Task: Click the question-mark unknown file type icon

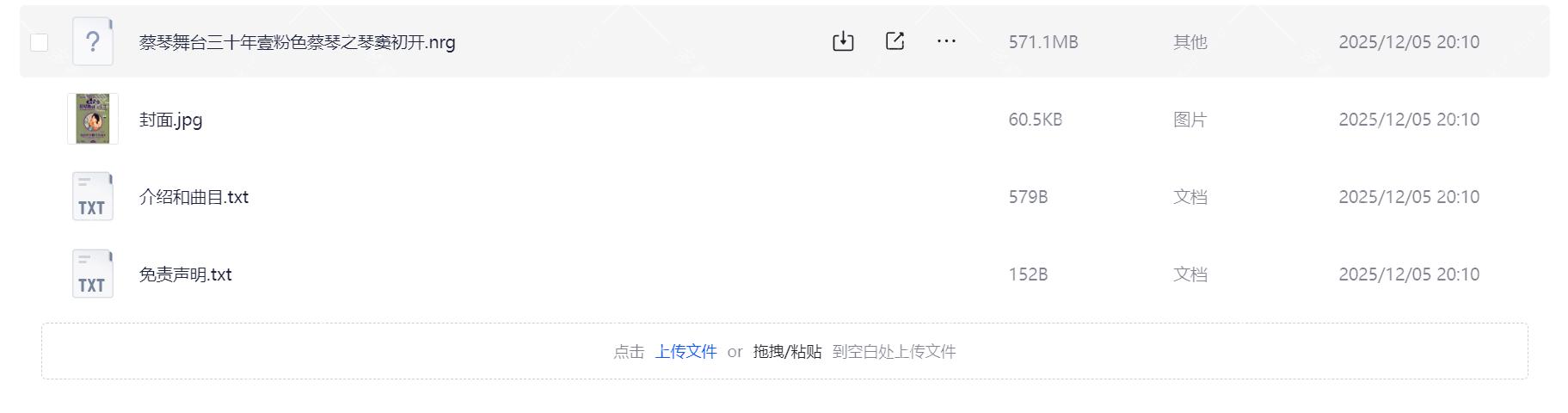Action: [93, 41]
